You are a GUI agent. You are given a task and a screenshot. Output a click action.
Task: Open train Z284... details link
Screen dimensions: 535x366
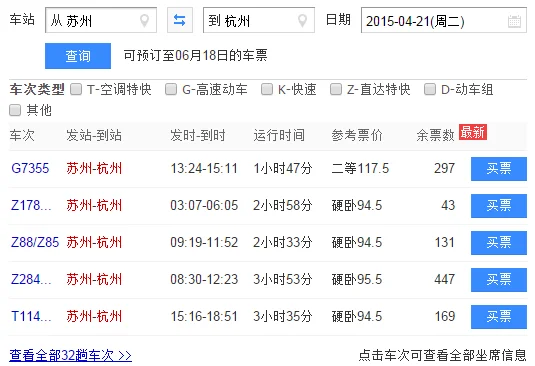[31, 279]
